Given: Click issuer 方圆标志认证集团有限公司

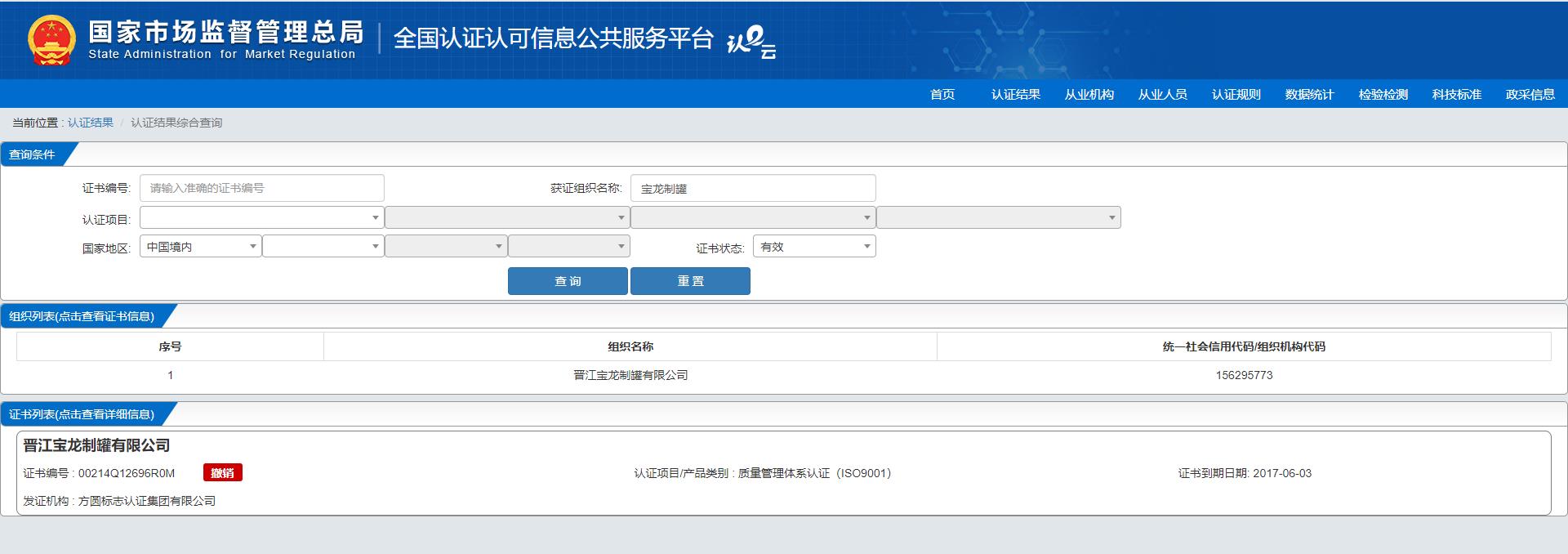Looking at the screenshot, I should [147, 501].
